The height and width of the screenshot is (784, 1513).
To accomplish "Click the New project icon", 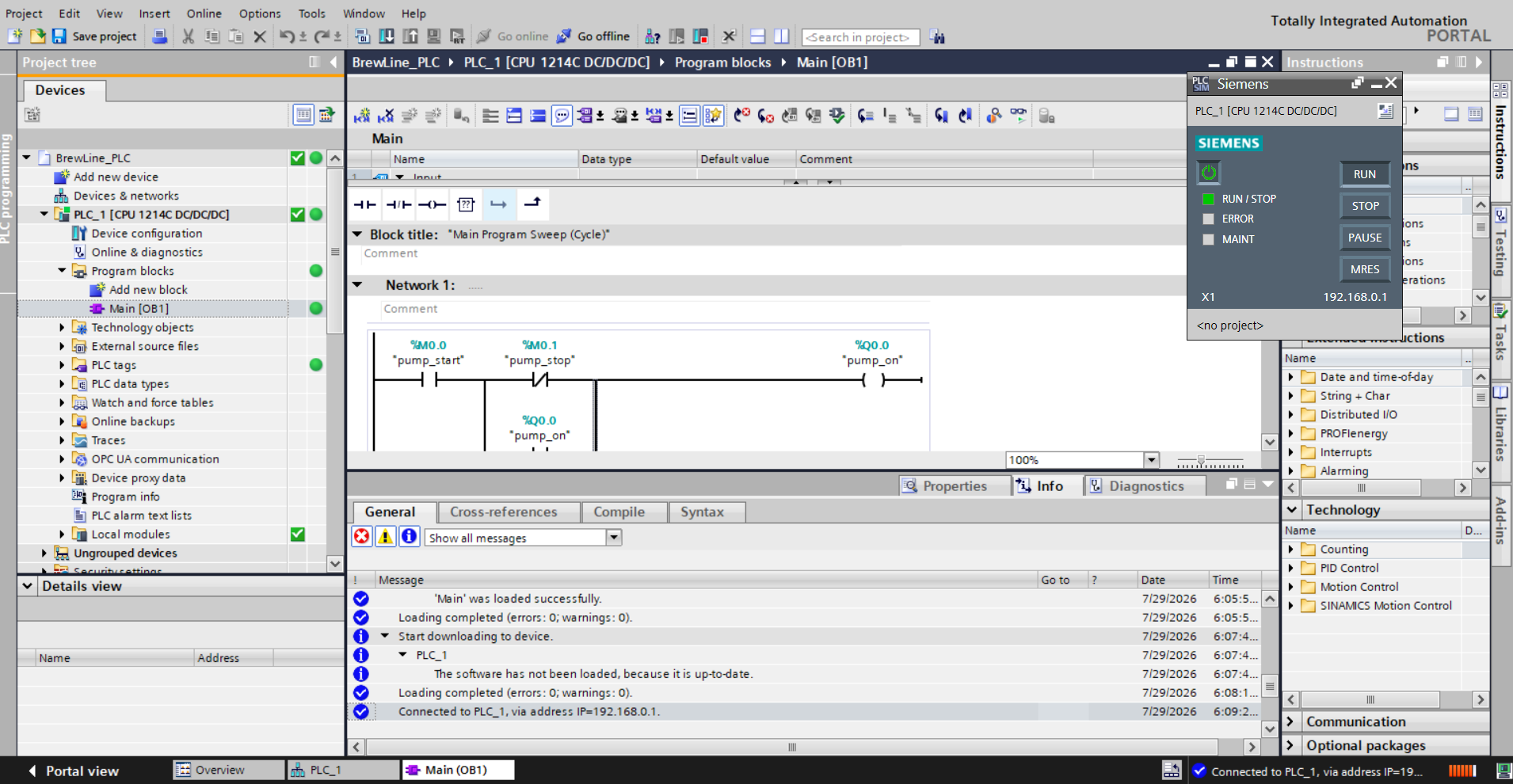I will (15, 36).
